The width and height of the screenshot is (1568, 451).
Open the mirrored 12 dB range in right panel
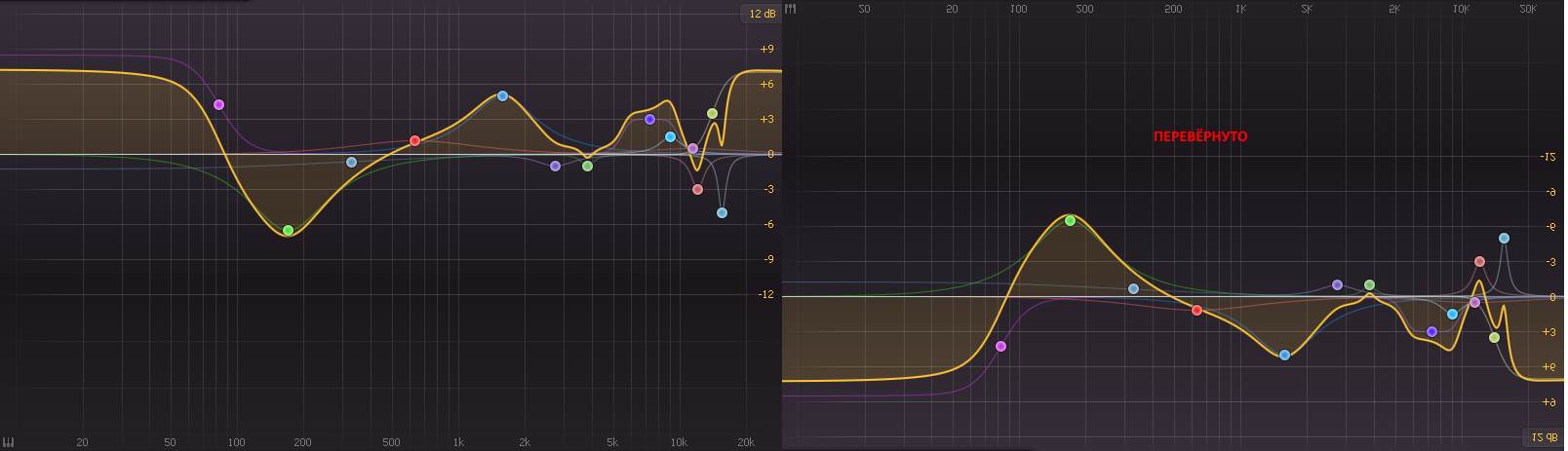[x=1544, y=437]
